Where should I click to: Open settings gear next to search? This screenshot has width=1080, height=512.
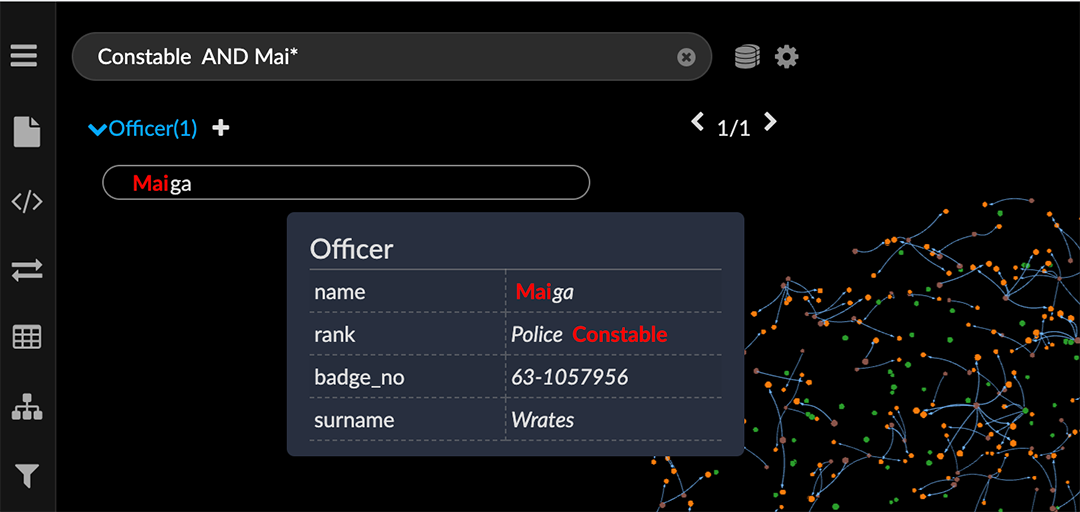pos(787,57)
